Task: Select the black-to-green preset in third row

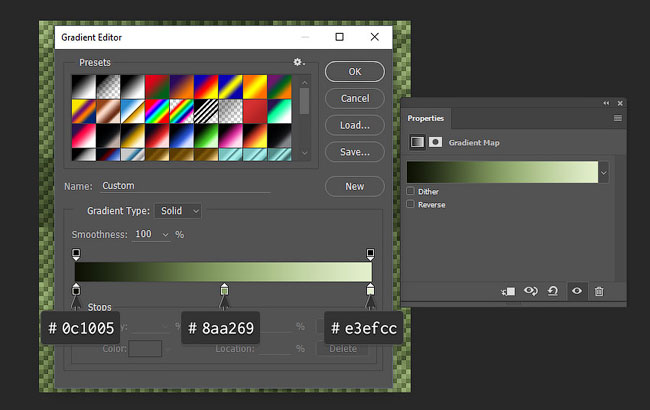Action: coord(206,136)
